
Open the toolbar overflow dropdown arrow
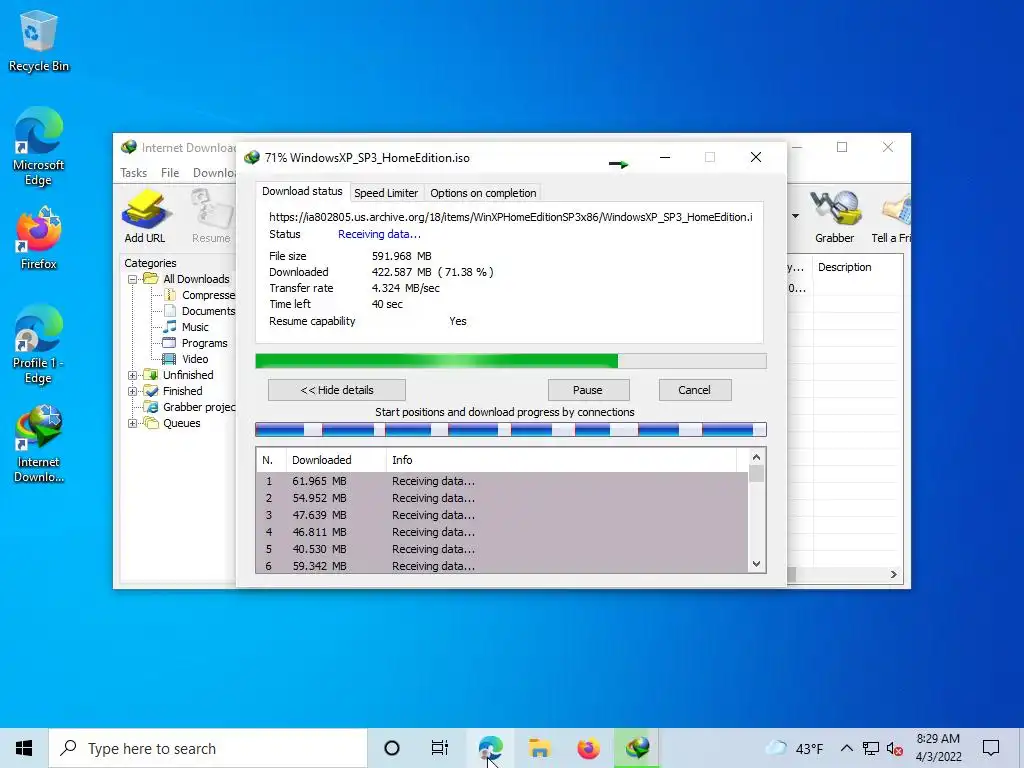[795, 216]
